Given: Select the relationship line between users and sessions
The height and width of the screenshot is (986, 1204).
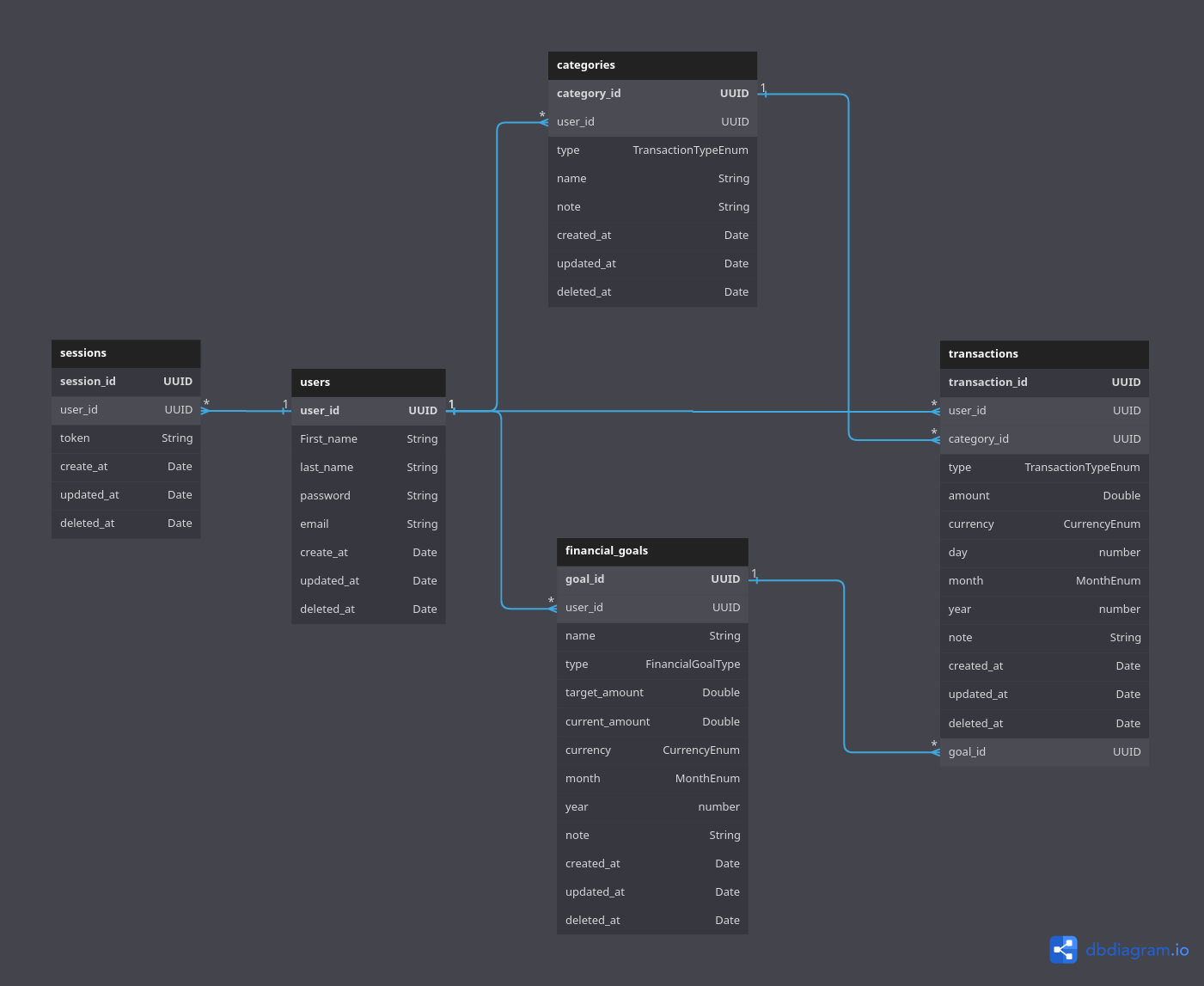Looking at the screenshot, I should click(245, 410).
